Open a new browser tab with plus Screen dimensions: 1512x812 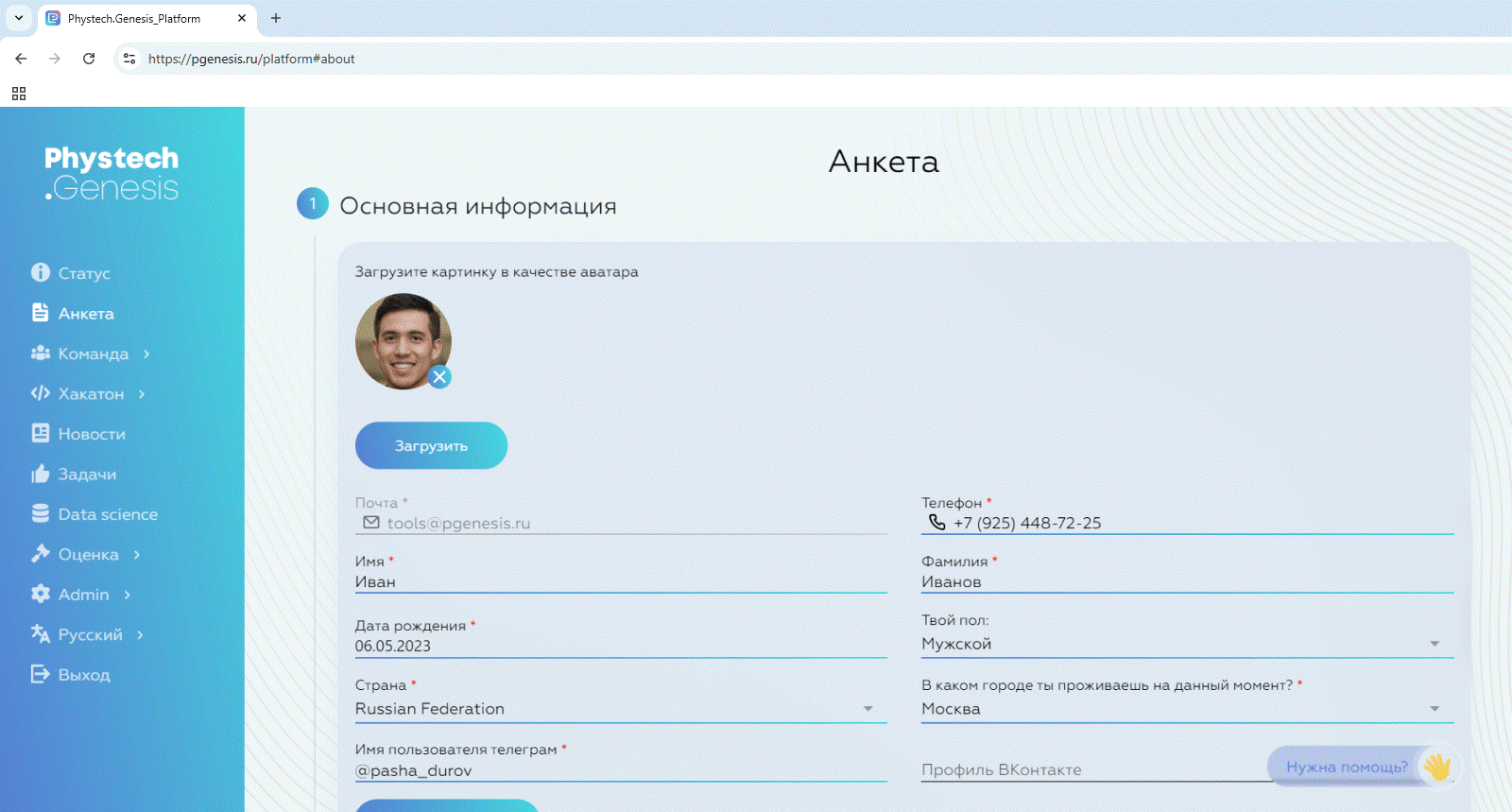click(276, 18)
